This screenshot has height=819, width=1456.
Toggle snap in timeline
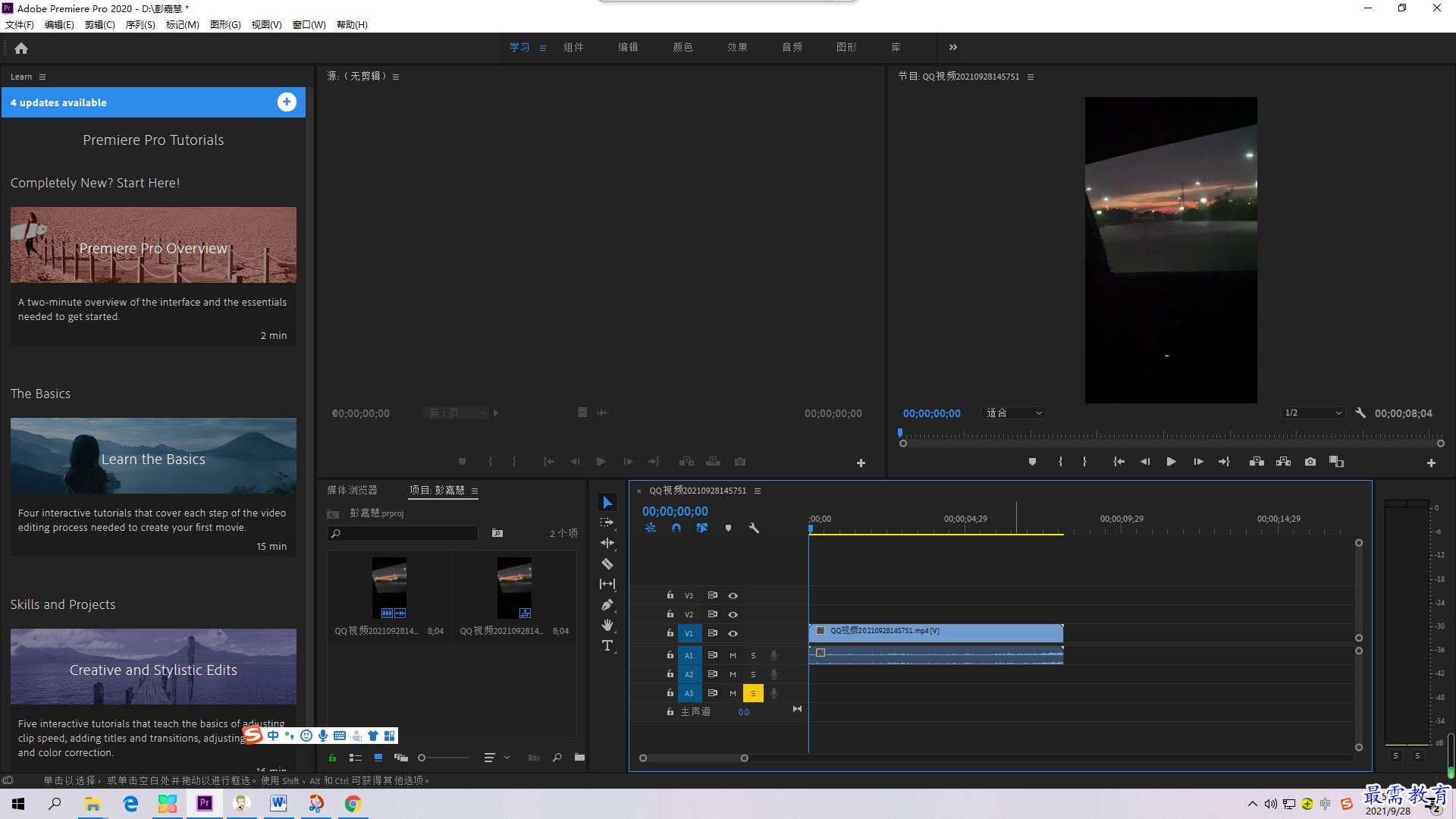(x=676, y=528)
